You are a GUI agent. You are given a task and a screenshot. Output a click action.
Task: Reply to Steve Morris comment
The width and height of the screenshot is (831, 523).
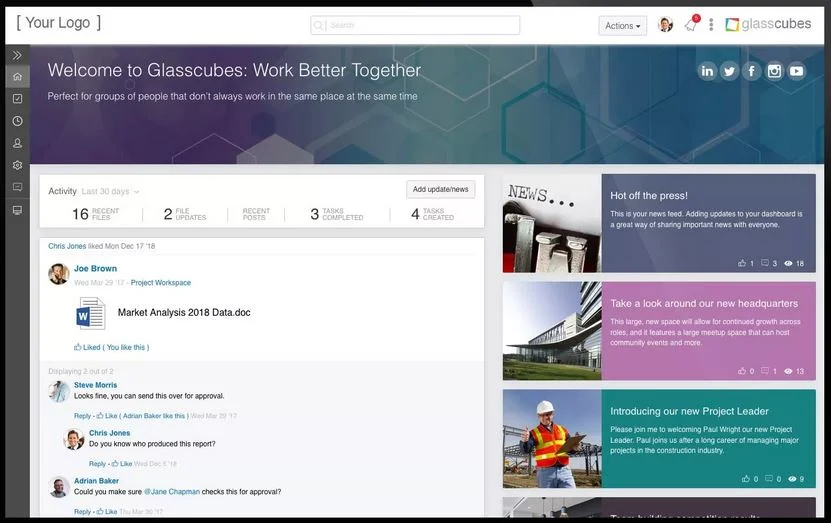pyautogui.click(x=82, y=416)
